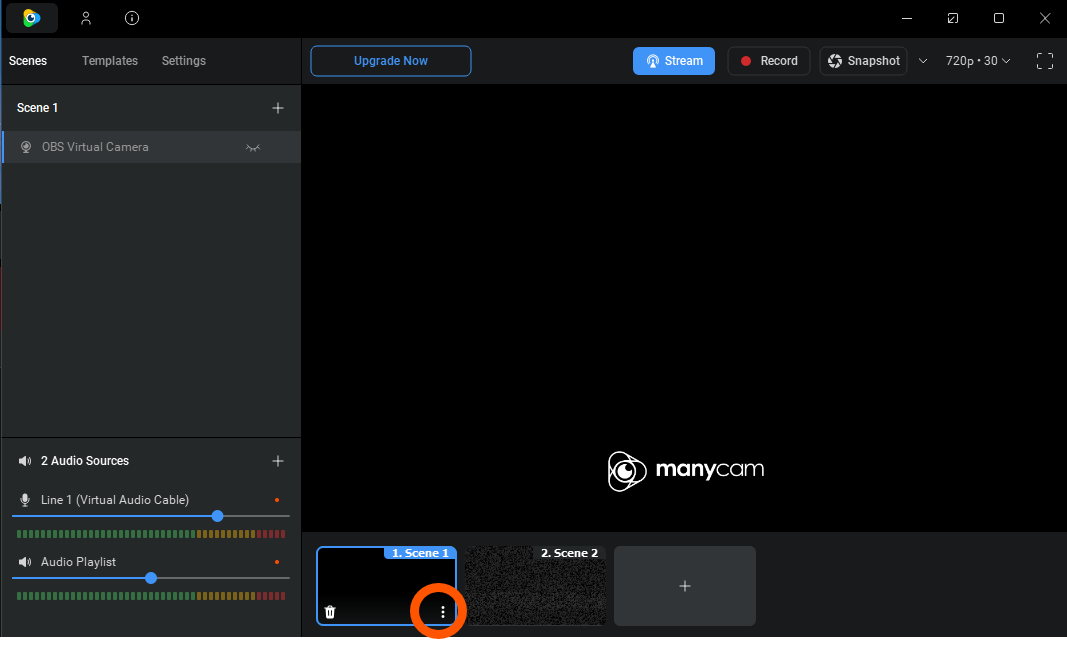Viewport: 1067px width, 647px height.
Task: Add a layer to Scene 1
Action: tap(278, 107)
